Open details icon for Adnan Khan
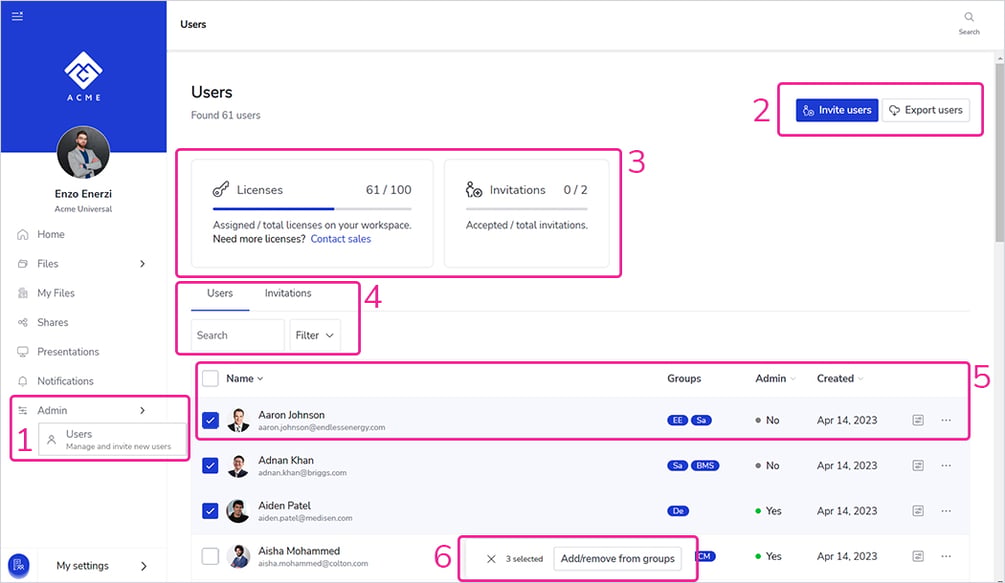This screenshot has height=583, width=1005. click(918, 466)
